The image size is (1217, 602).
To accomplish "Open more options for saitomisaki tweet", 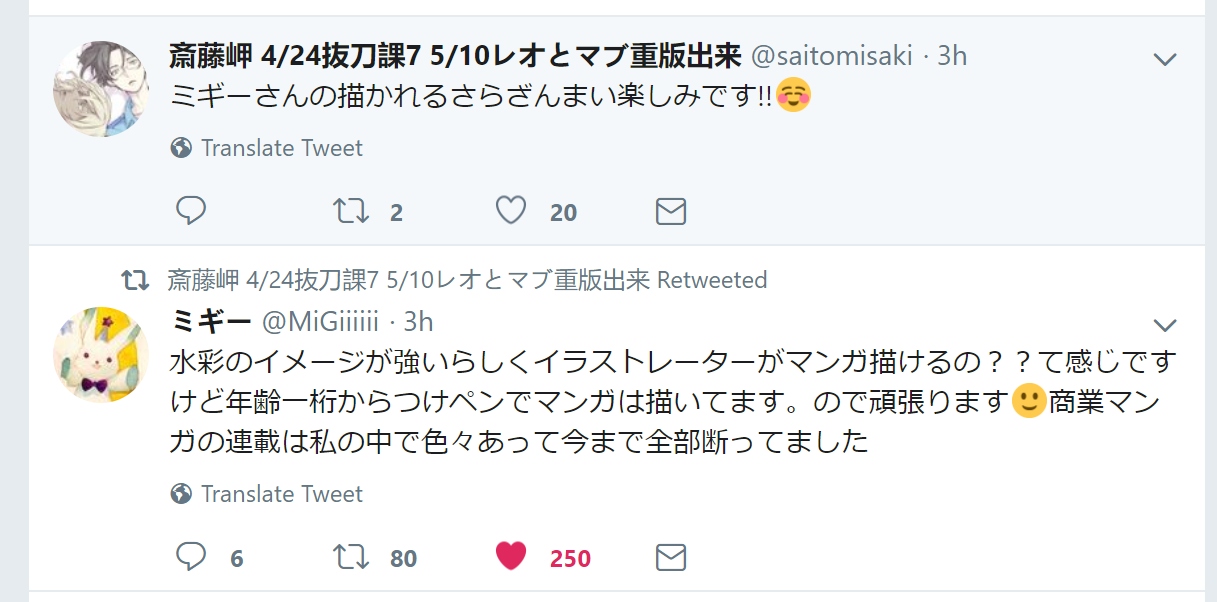I will pos(1165,59).
